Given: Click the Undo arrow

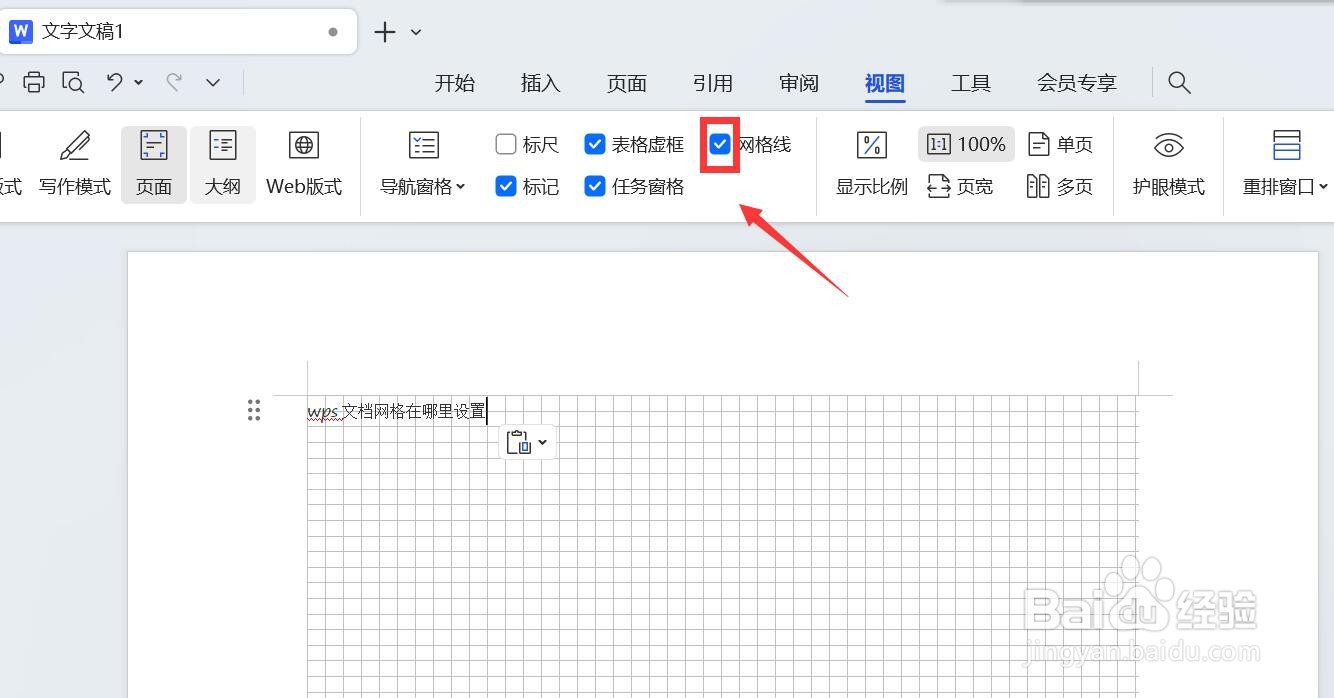Looking at the screenshot, I should coord(115,82).
